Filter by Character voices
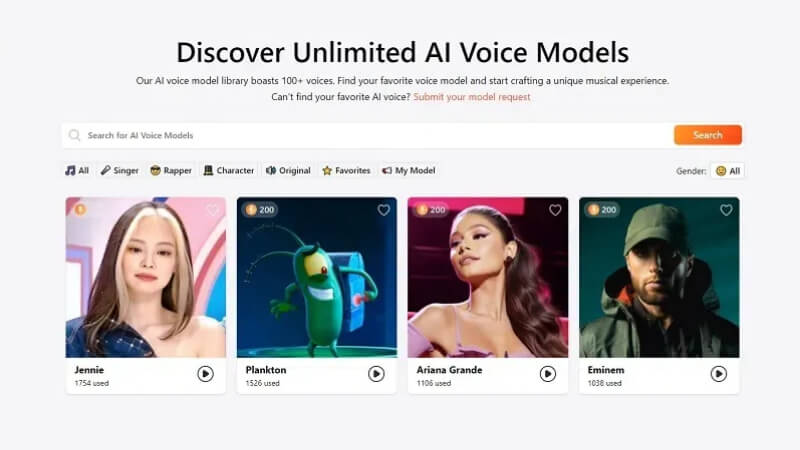The width and height of the screenshot is (800, 450). pos(229,170)
